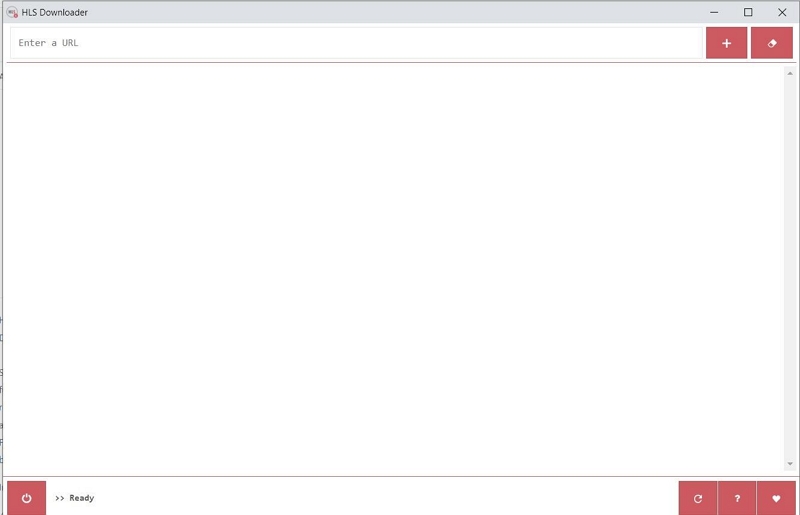Click the circular refresh arrow button
Image resolution: width=800 pixels, height=515 pixels.
pyautogui.click(x=698, y=498)
